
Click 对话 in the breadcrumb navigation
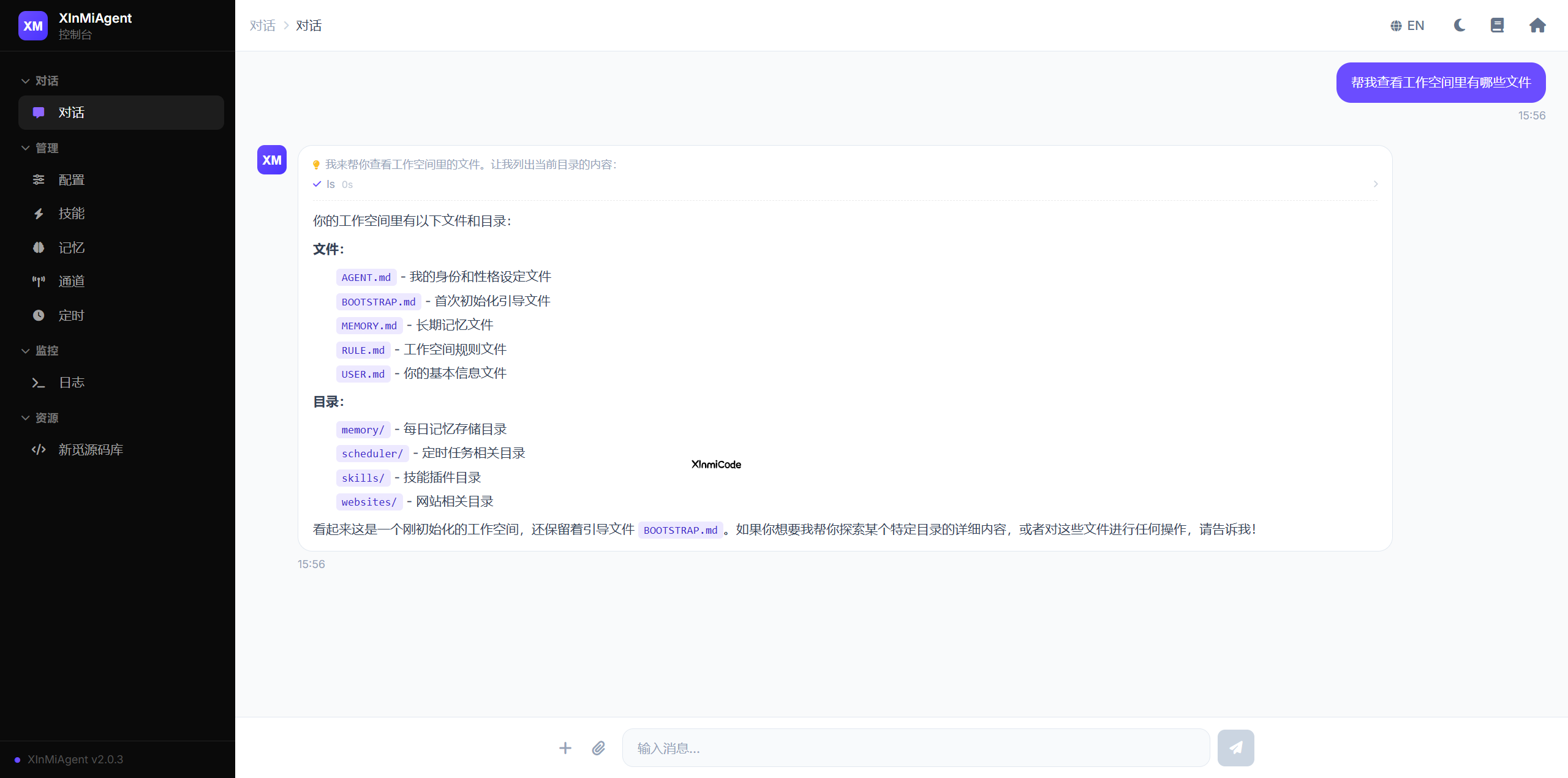pyautogui.click(x=262, y=25)
